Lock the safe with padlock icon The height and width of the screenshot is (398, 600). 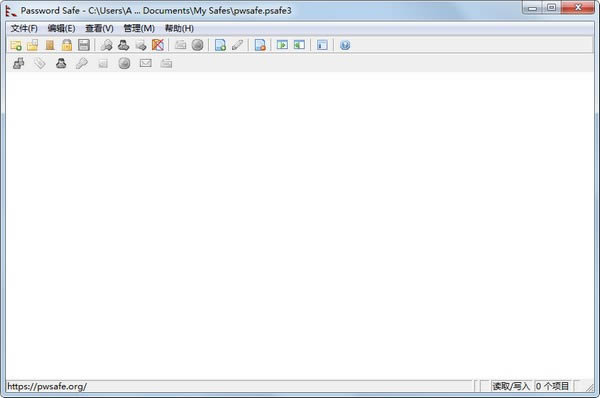coord(67,45)
